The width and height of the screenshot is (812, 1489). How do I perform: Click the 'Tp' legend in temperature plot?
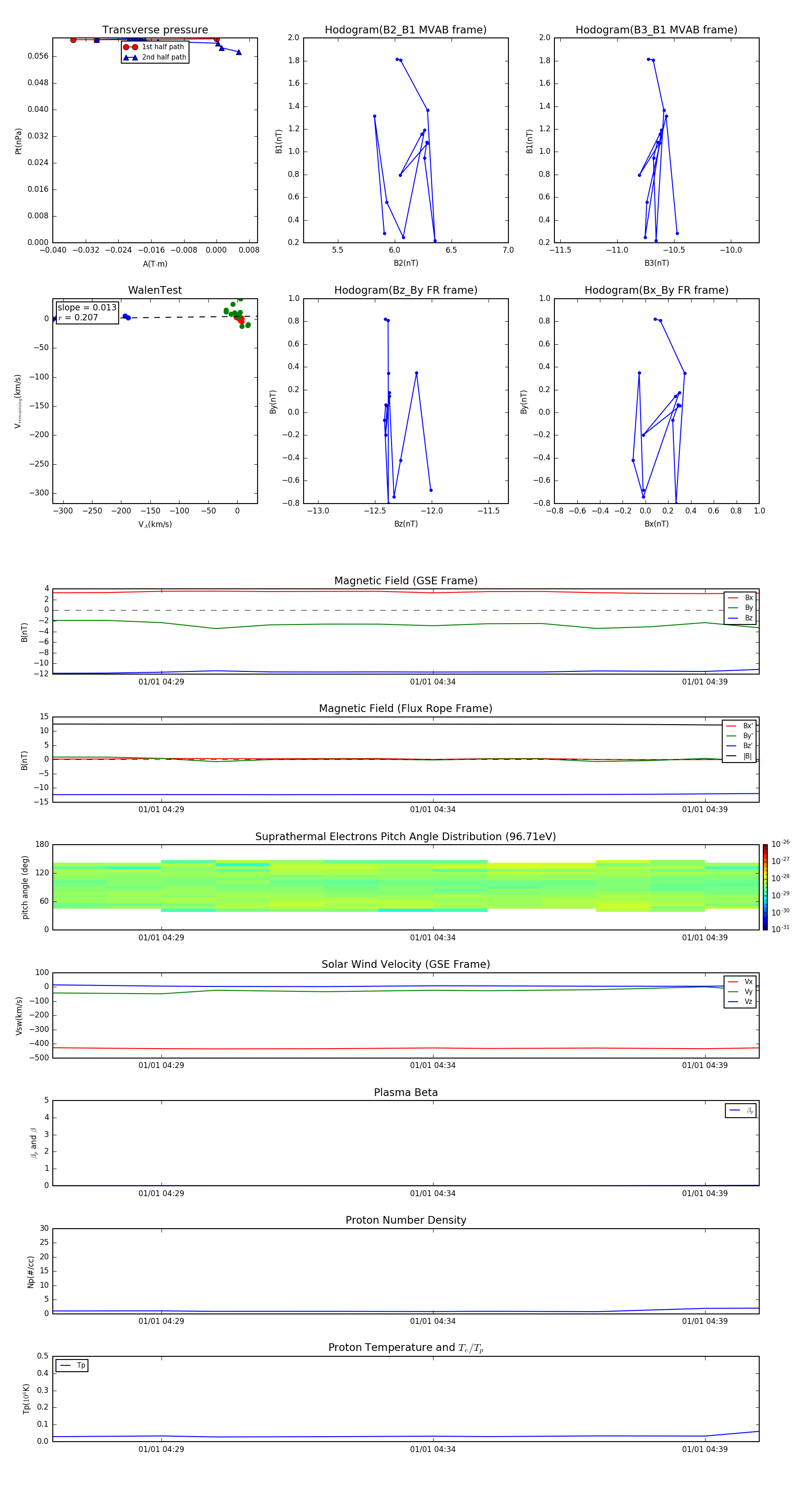pyautogui.click(x=72, y=1365)
